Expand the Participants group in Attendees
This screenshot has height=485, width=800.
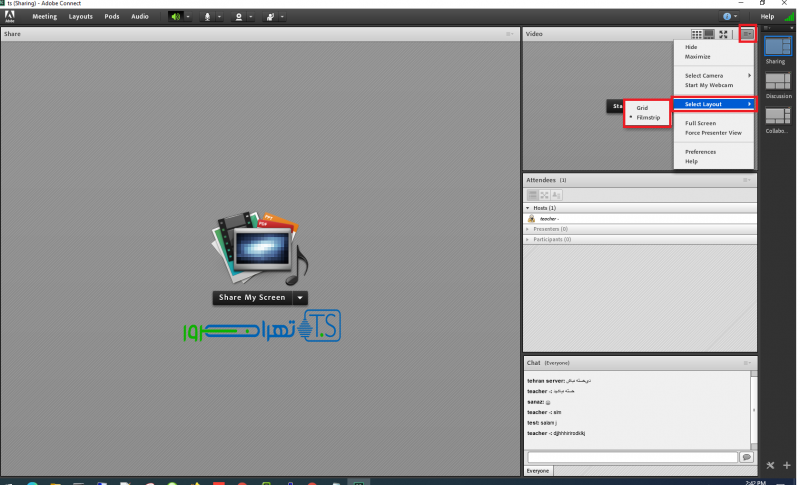(x=528, y=239)
